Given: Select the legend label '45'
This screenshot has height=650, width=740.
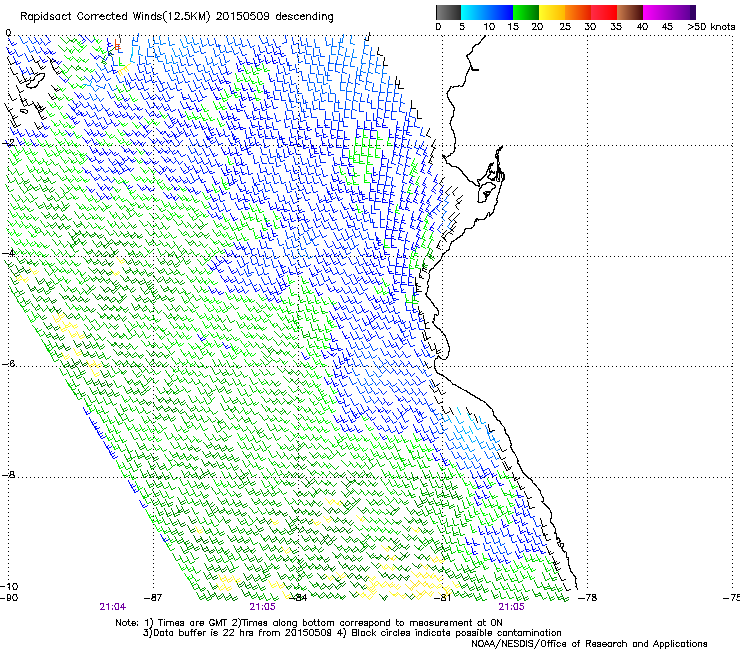Looking at the screenshot, I should tap(667, 27).
